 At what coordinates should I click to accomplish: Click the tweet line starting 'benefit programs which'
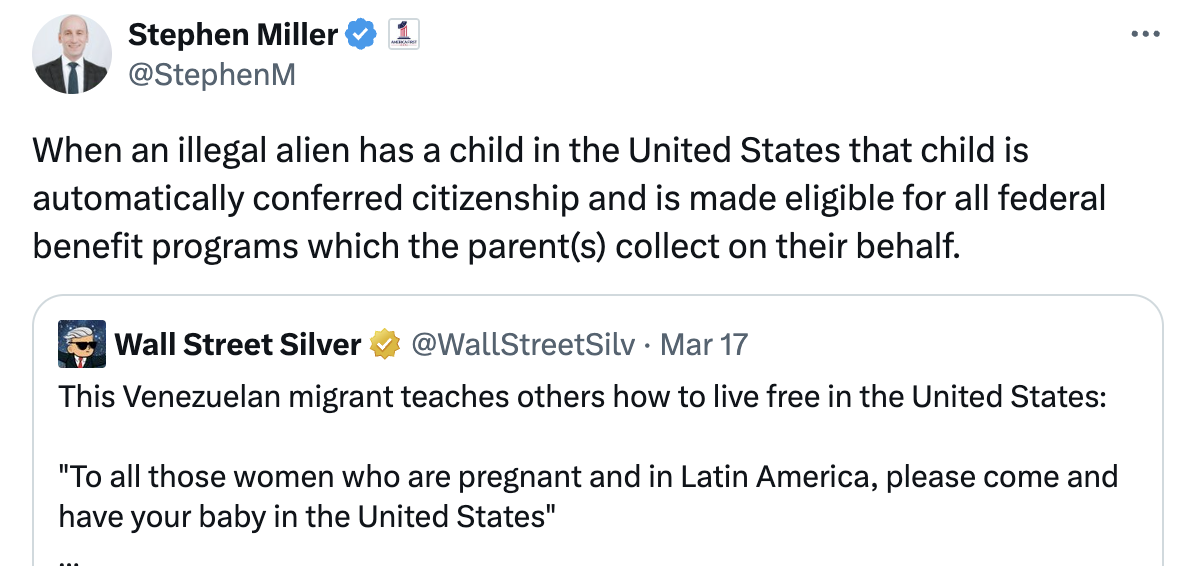[x=495, y=245]
